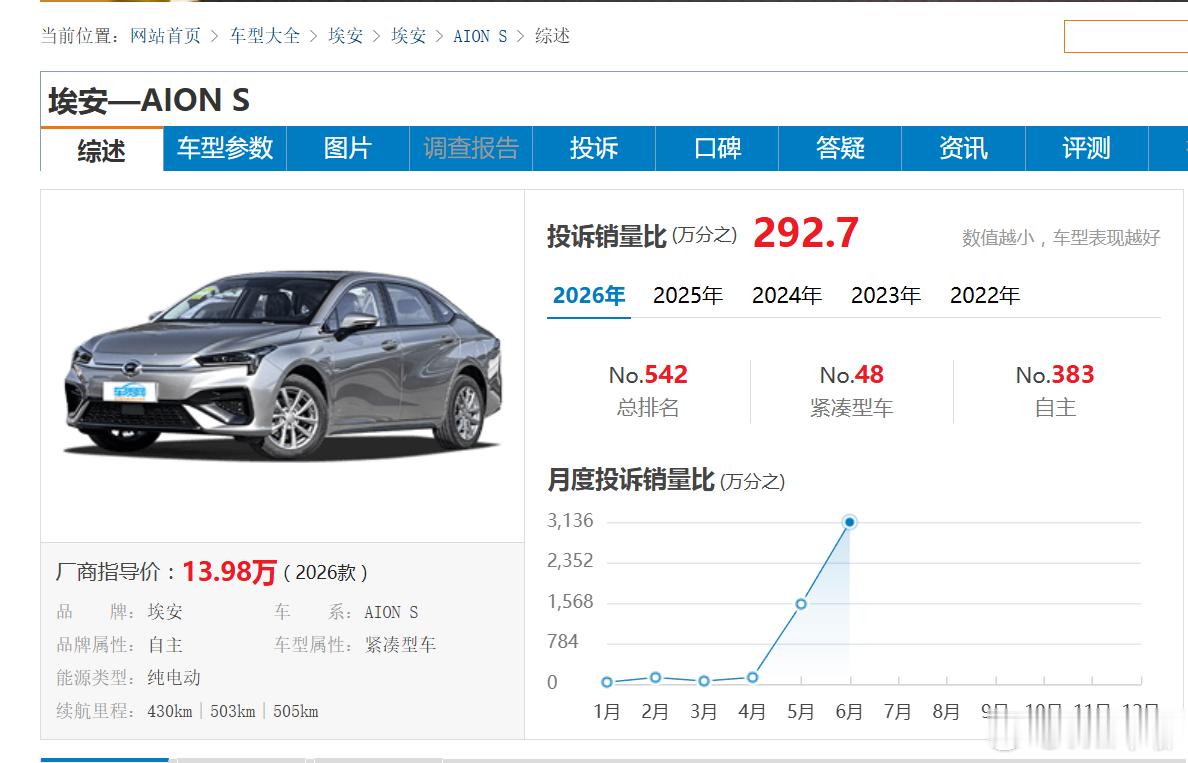Switch to the 口碑 tab
Image resolution: width=1188 pixels, height=763 pixels.
click(717, 149)
